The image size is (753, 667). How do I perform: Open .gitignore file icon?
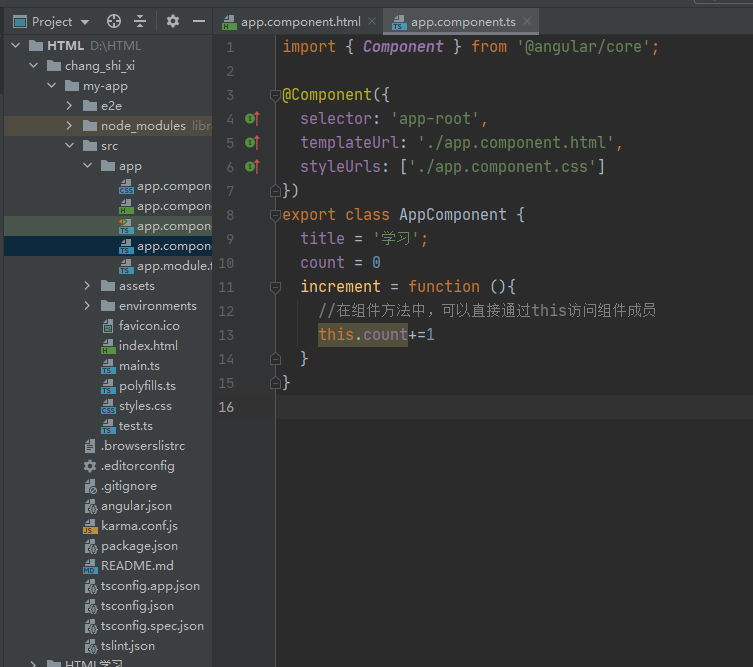point(90,486)
